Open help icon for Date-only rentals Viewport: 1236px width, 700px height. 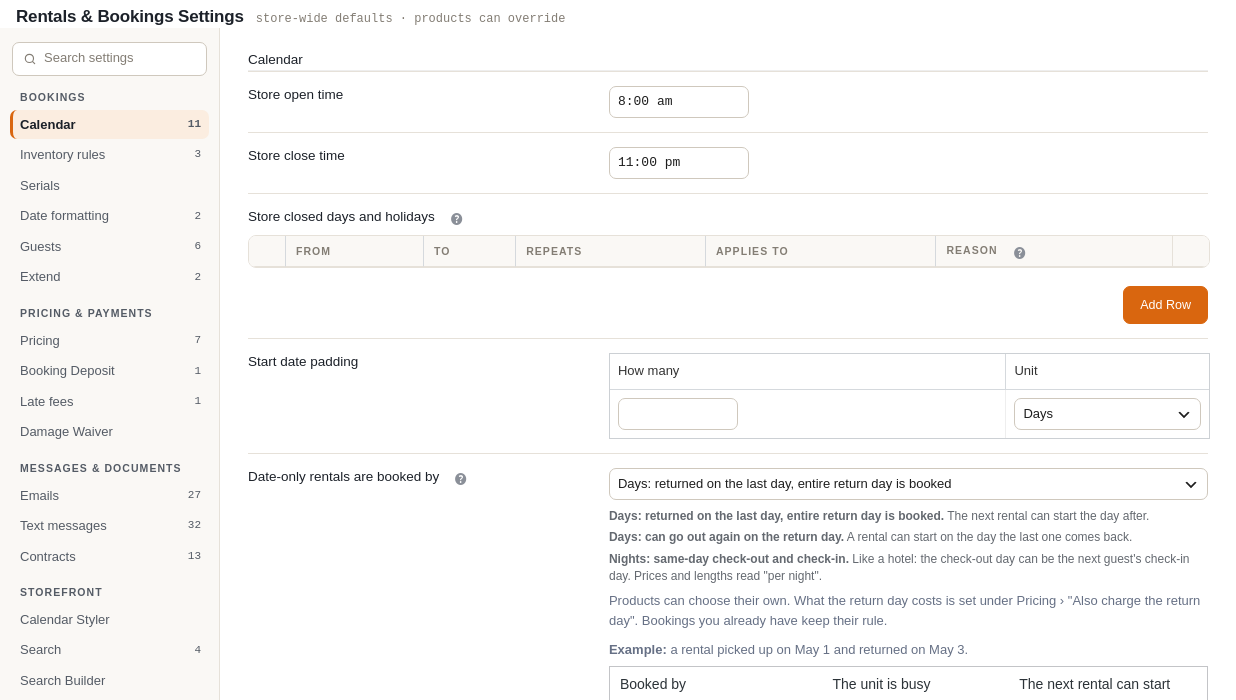click(x=461, y=479)
